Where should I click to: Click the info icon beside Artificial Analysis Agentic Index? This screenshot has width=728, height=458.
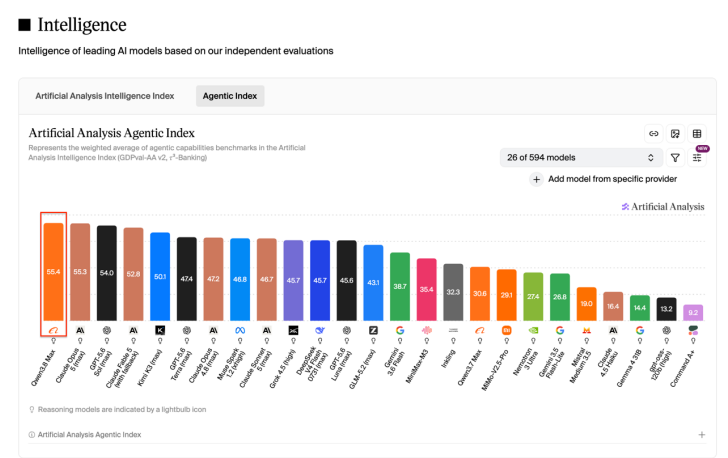point(32,435)
